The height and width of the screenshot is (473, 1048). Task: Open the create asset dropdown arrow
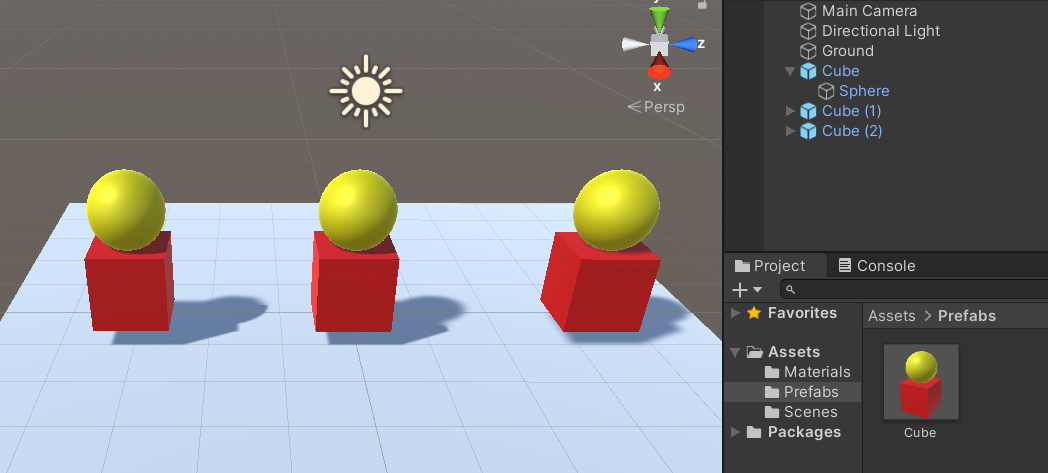[x=757, y=290]
